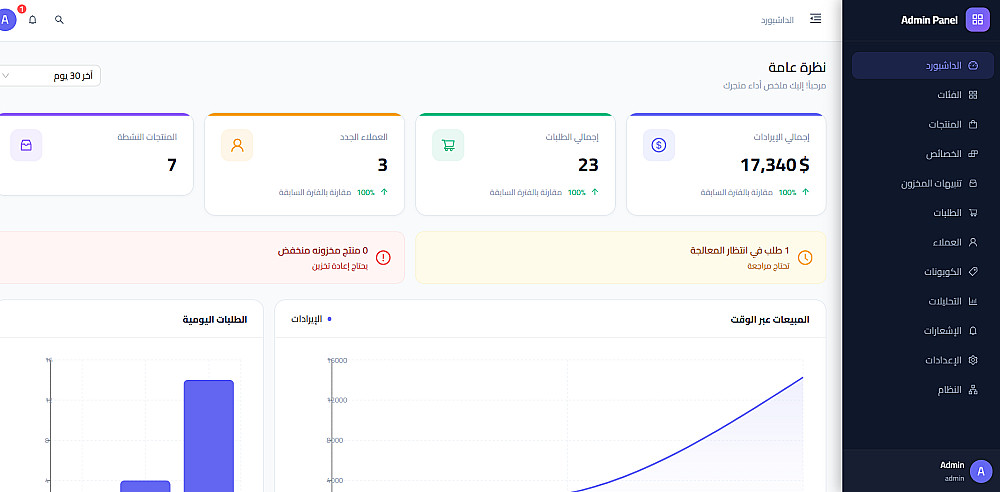Click the red warning icon in stock alert

(383, 257)
